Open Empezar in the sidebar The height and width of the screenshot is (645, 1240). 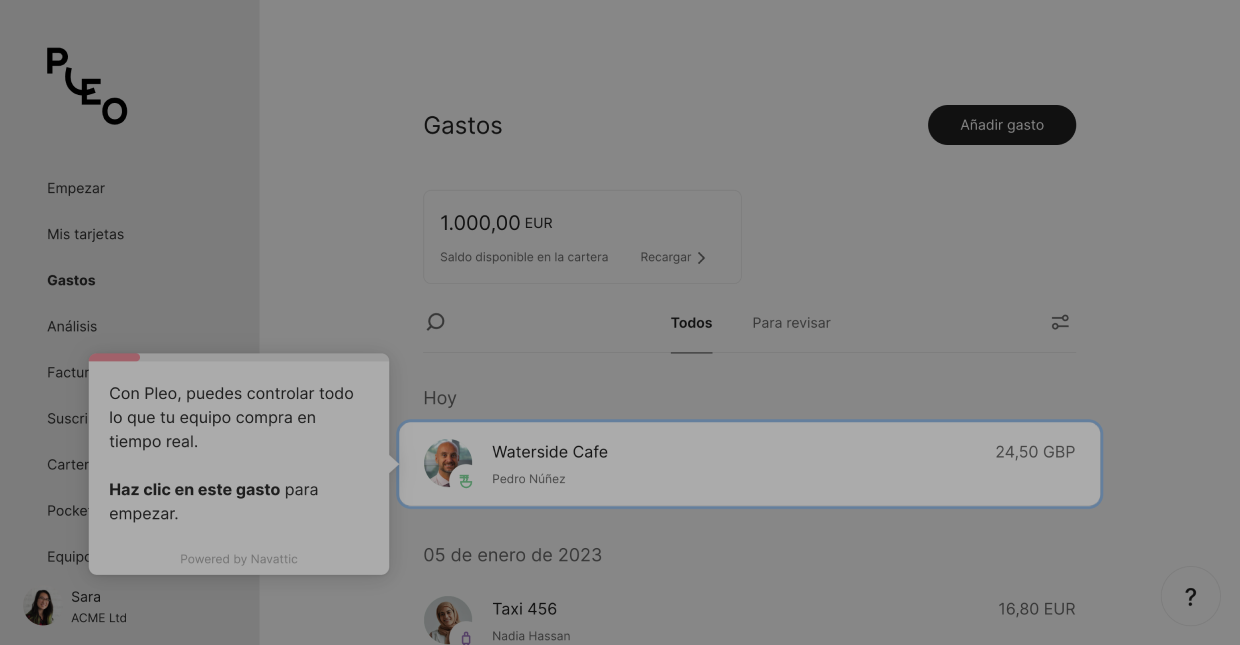tap(76, 188)
